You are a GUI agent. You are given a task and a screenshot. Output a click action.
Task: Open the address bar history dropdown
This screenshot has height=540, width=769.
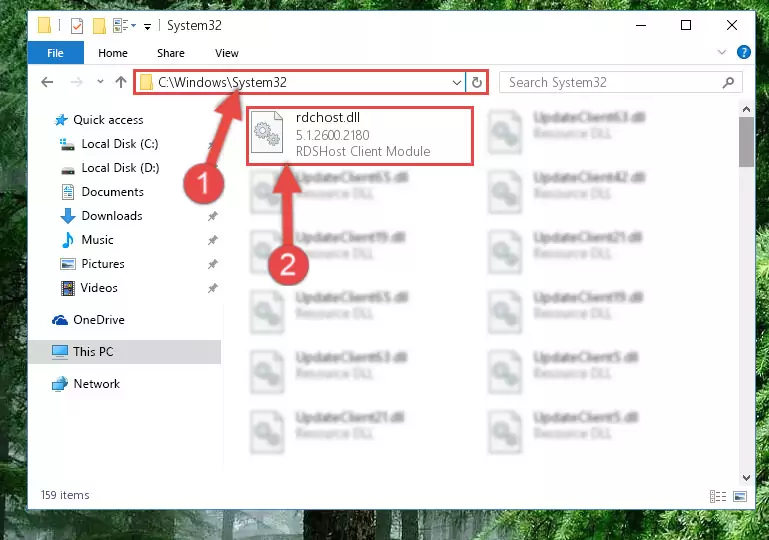tap(457, 82)
